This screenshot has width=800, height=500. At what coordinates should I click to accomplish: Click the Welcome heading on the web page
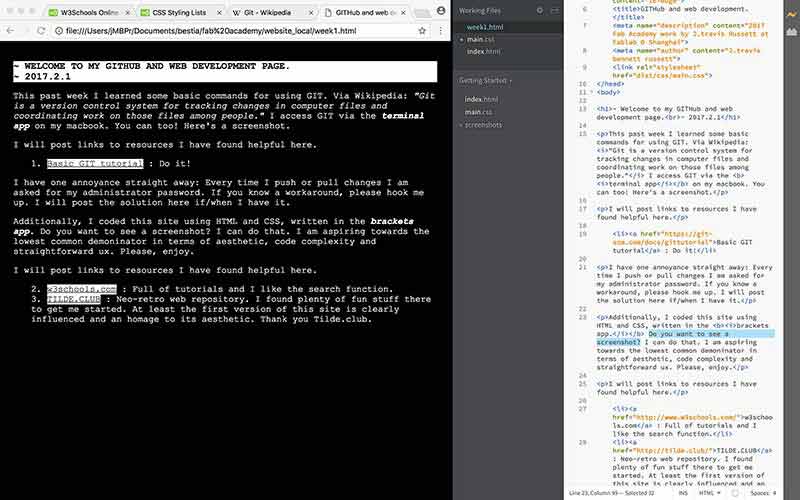[x=225, y=71]
